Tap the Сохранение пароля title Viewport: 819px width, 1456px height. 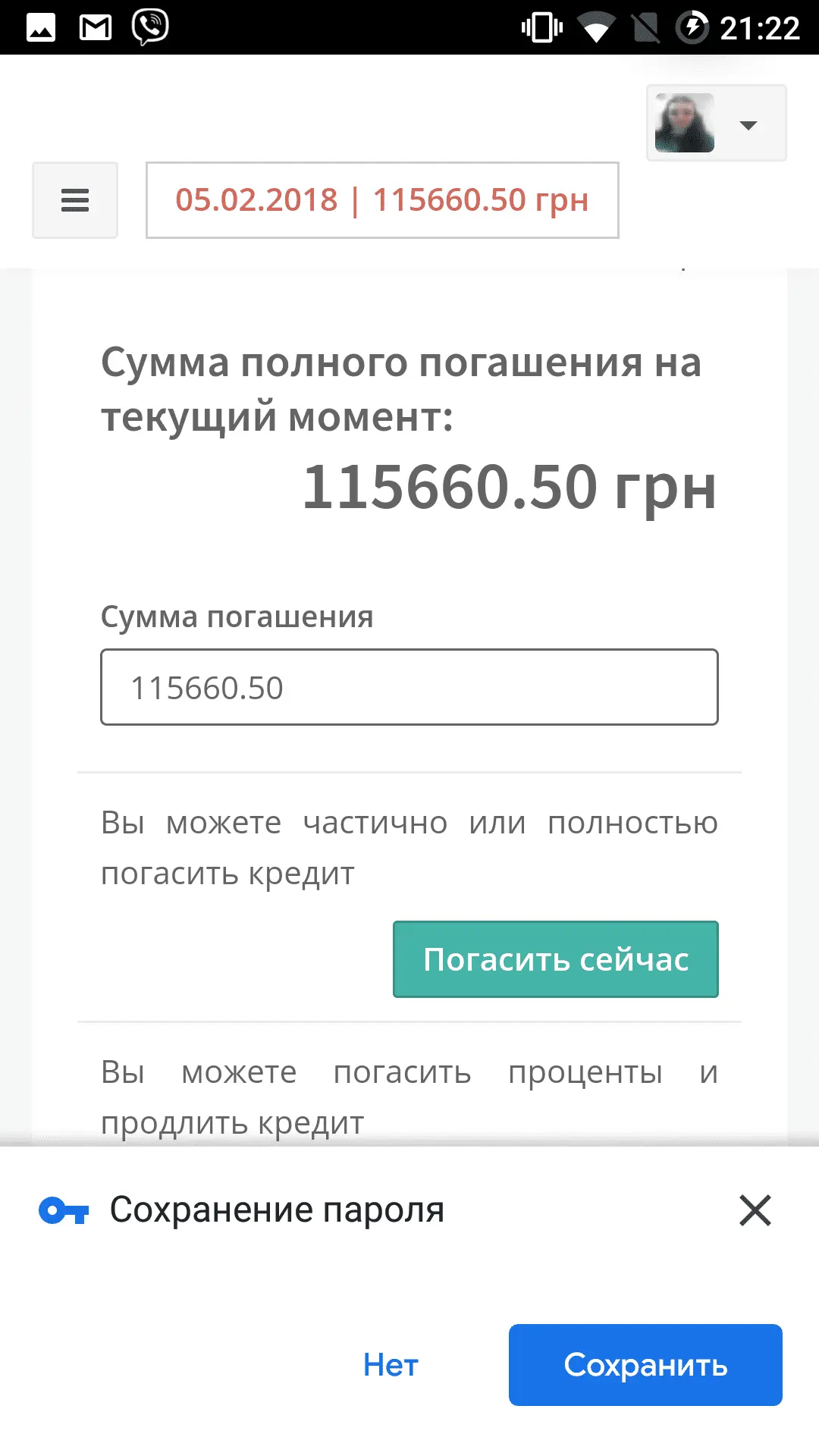pos(277,1210)
